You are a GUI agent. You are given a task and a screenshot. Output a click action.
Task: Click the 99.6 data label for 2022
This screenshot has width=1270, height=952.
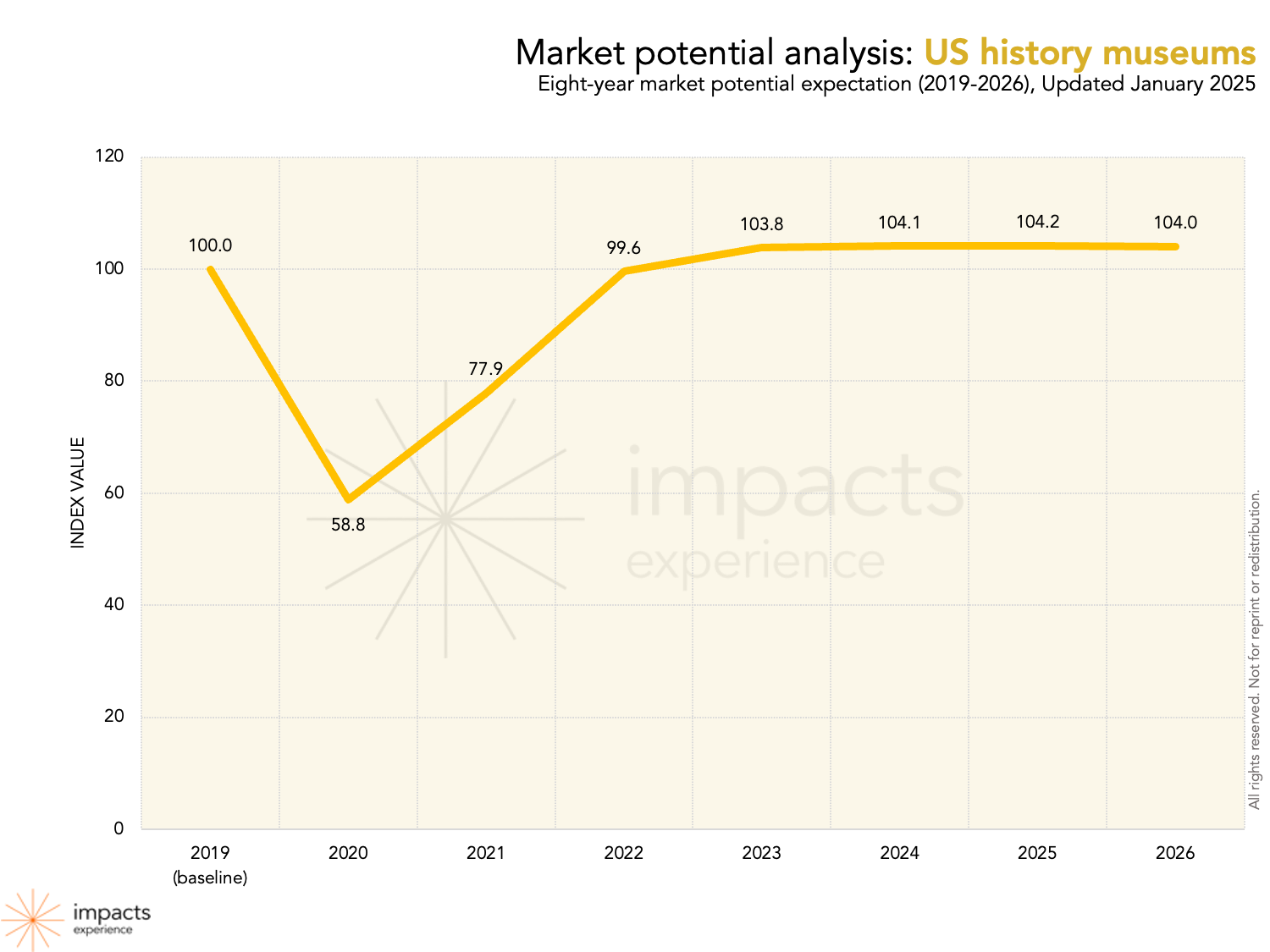[x=623, y=248]
